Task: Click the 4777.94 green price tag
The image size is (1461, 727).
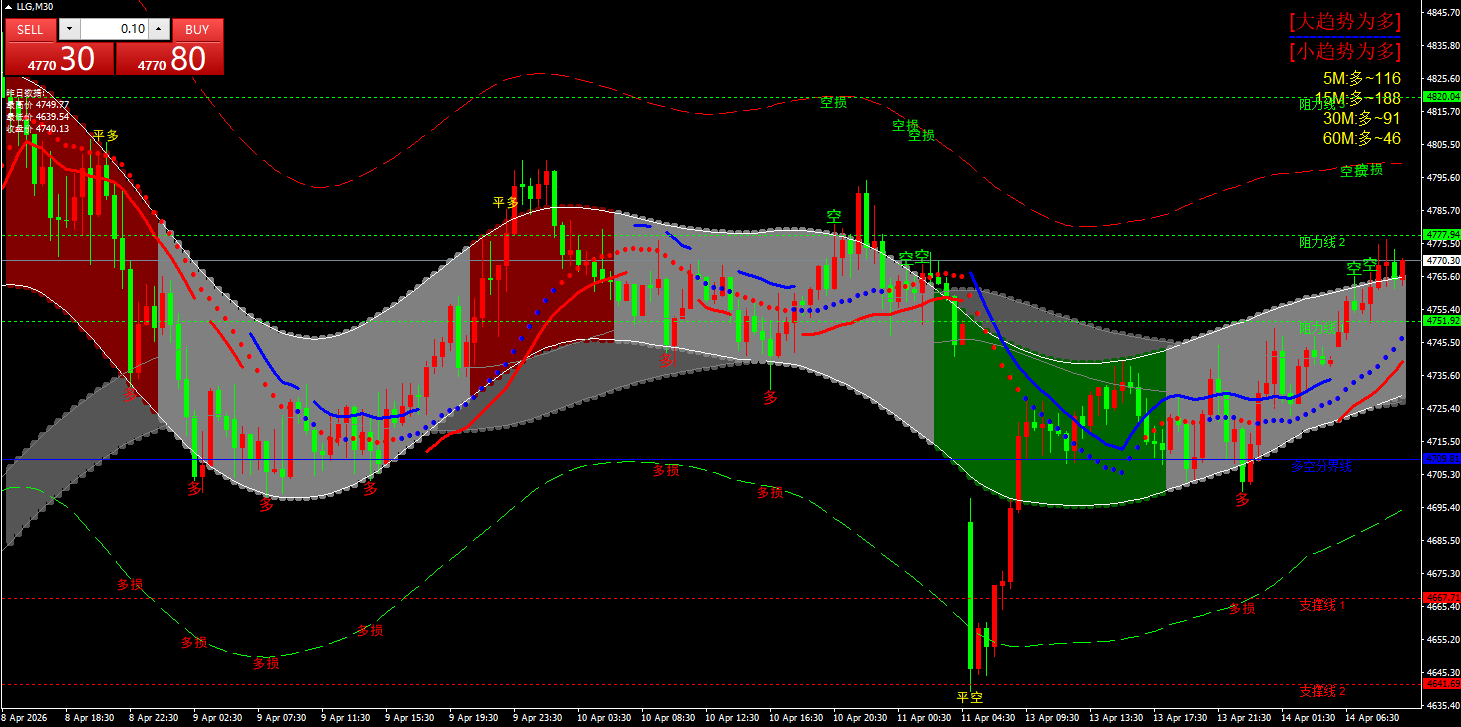Action: click(x=1442, y=235)
